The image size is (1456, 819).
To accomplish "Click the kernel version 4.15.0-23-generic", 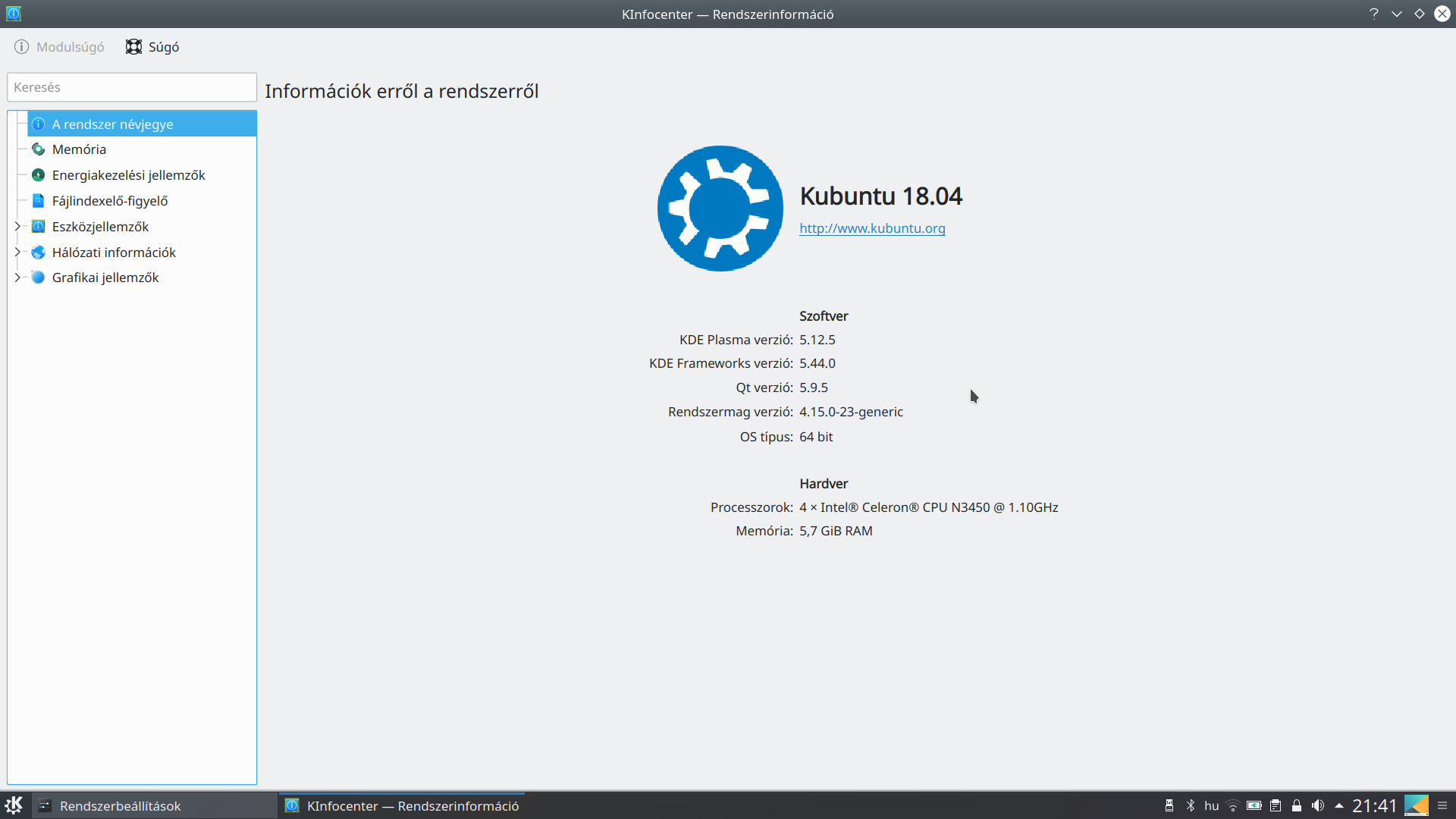I will point(851,412).
